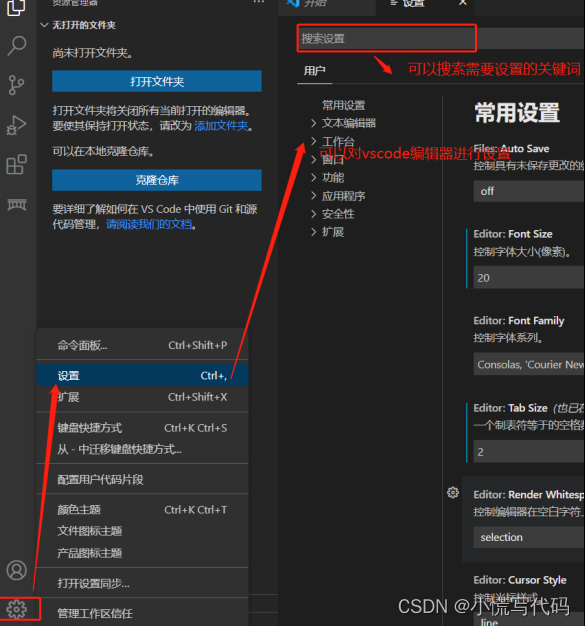The height and width of the screenshot is (626, 585).
Task: Open the Explorer view in activity bar
Action: pyautogui.click(x=16, y=7)
